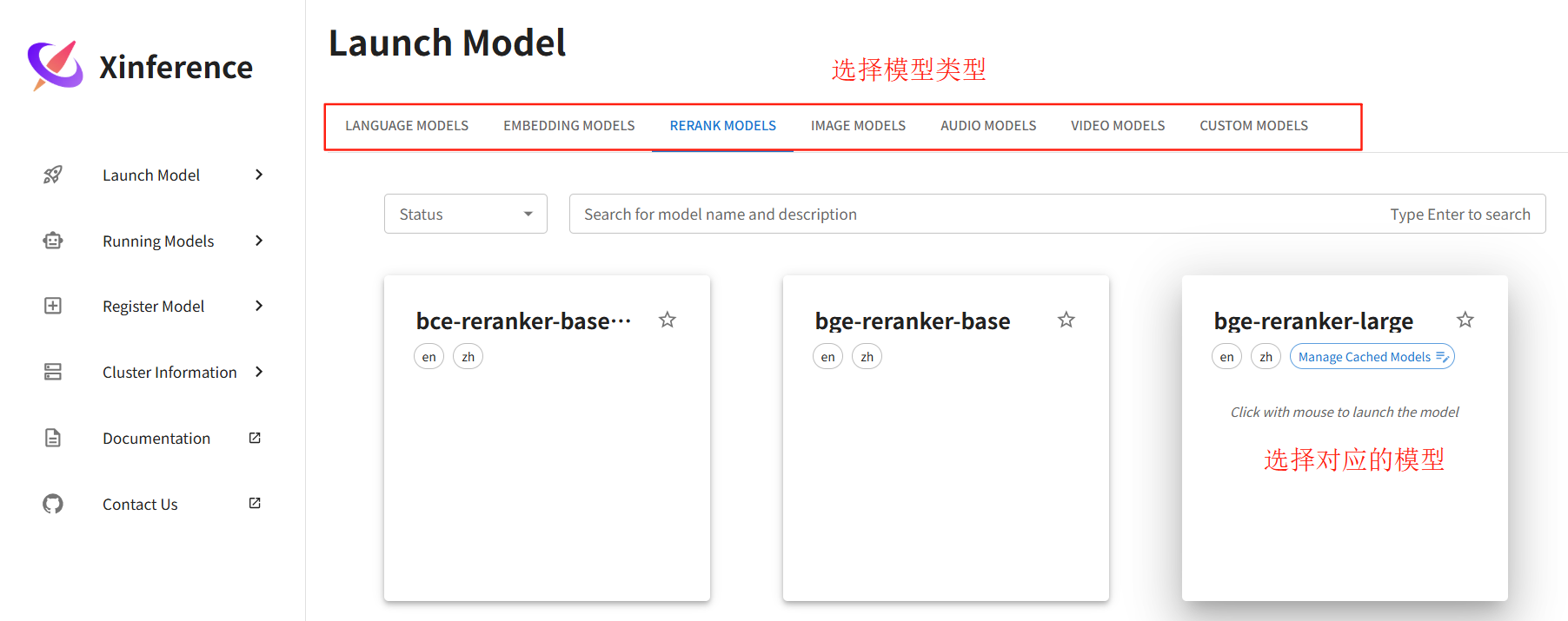The height and width of the screenshot is (621, 1568).
Task: Open the Audio Models tab
Action: (988, 126)
